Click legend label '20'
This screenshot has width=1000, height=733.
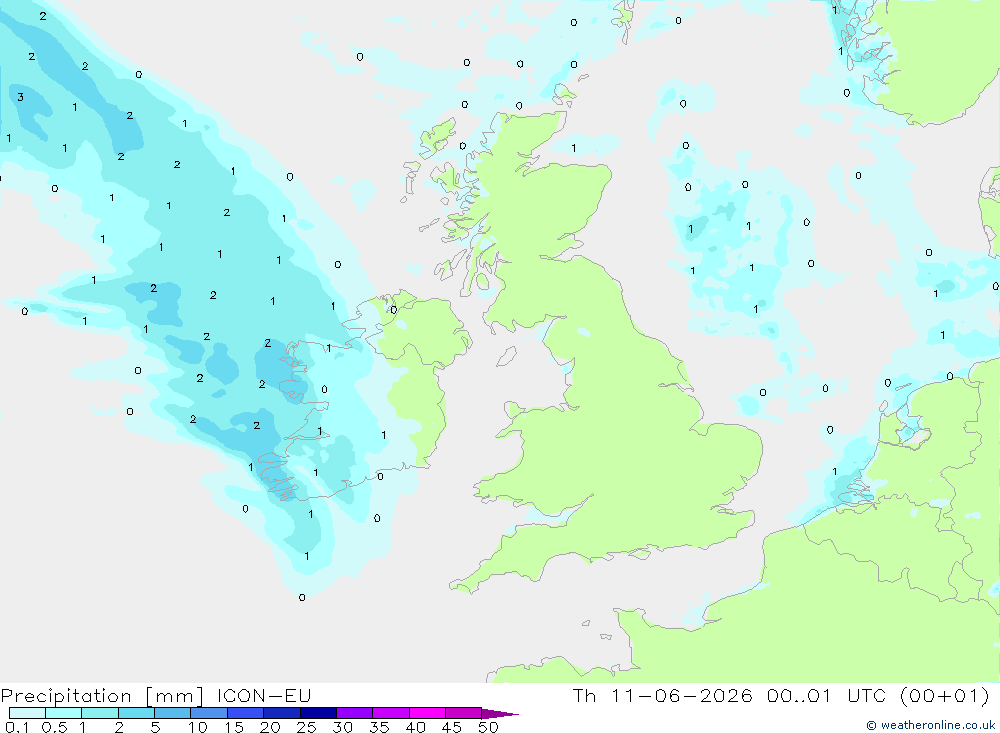[270, 727]
